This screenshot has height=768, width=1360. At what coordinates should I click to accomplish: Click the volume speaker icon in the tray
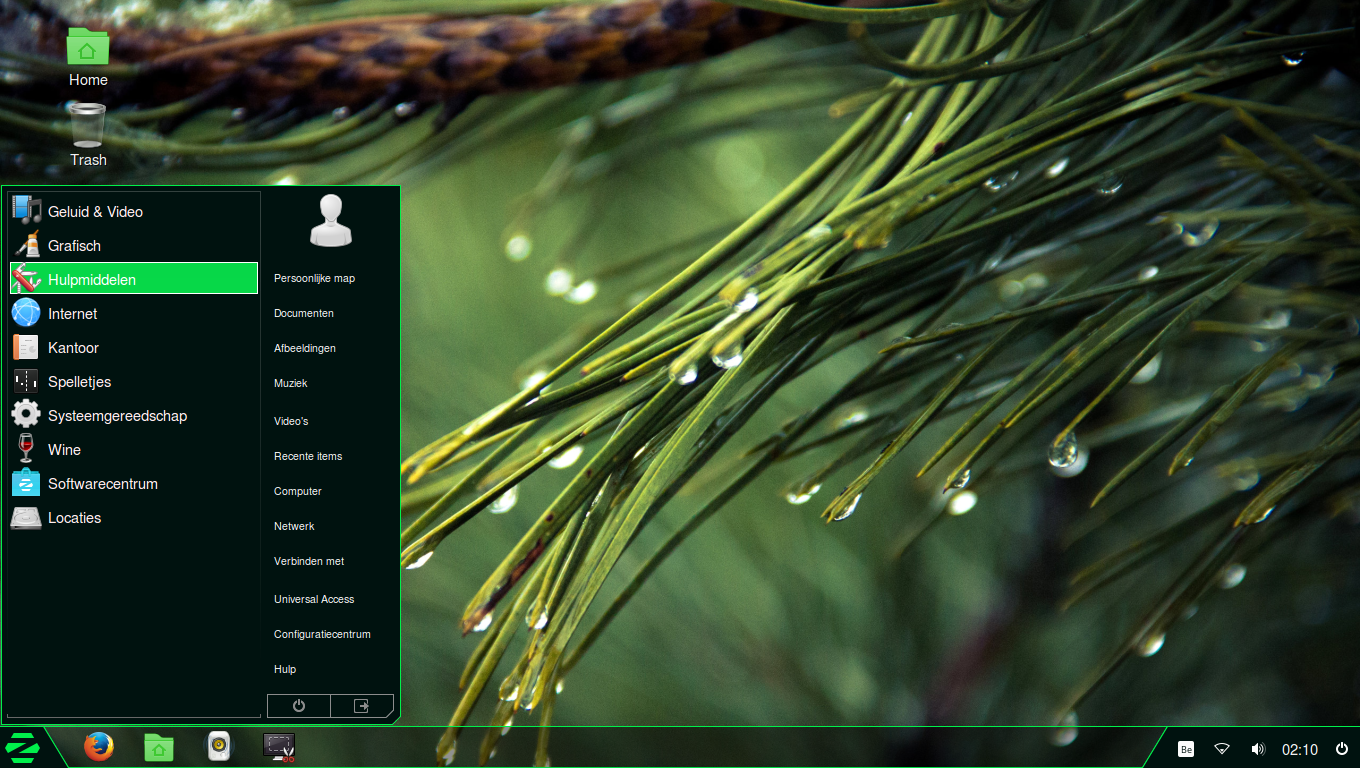coord(1258,748)
